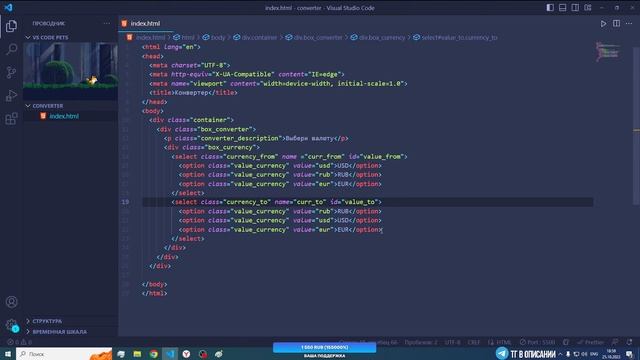
Task: Open editor More Actions ellipsis
Action: coord(629,24)
